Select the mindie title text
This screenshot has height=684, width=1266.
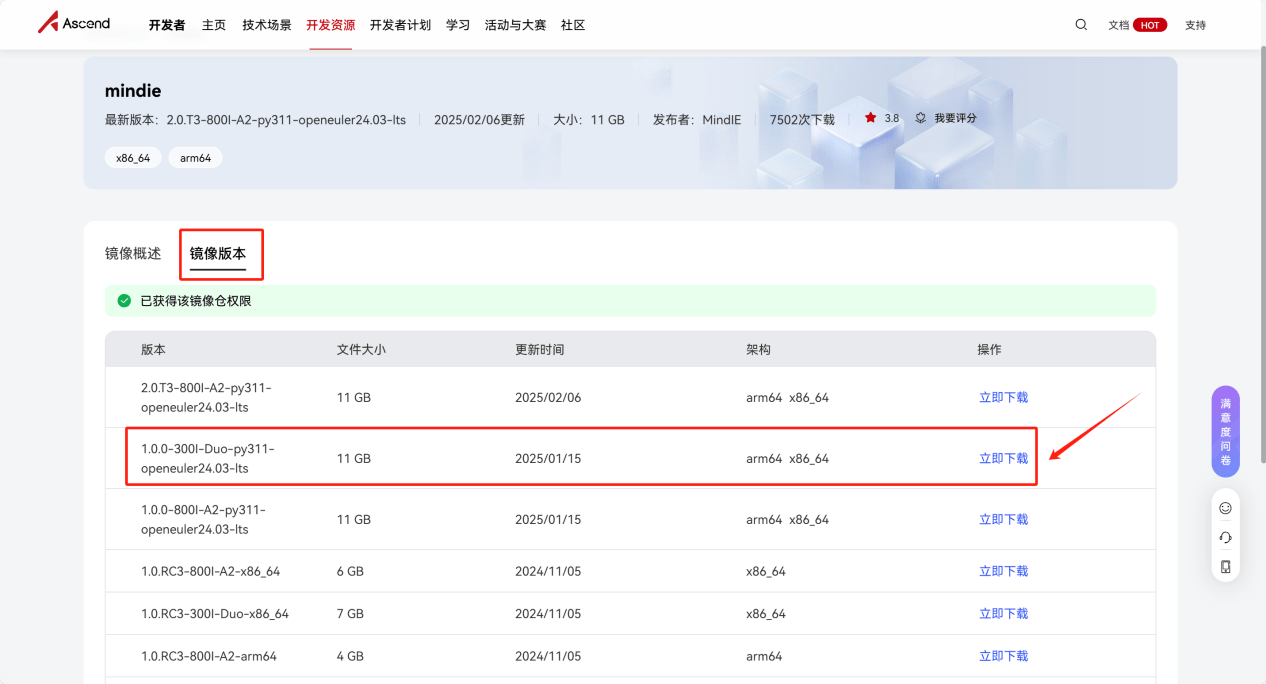[133, 91]
